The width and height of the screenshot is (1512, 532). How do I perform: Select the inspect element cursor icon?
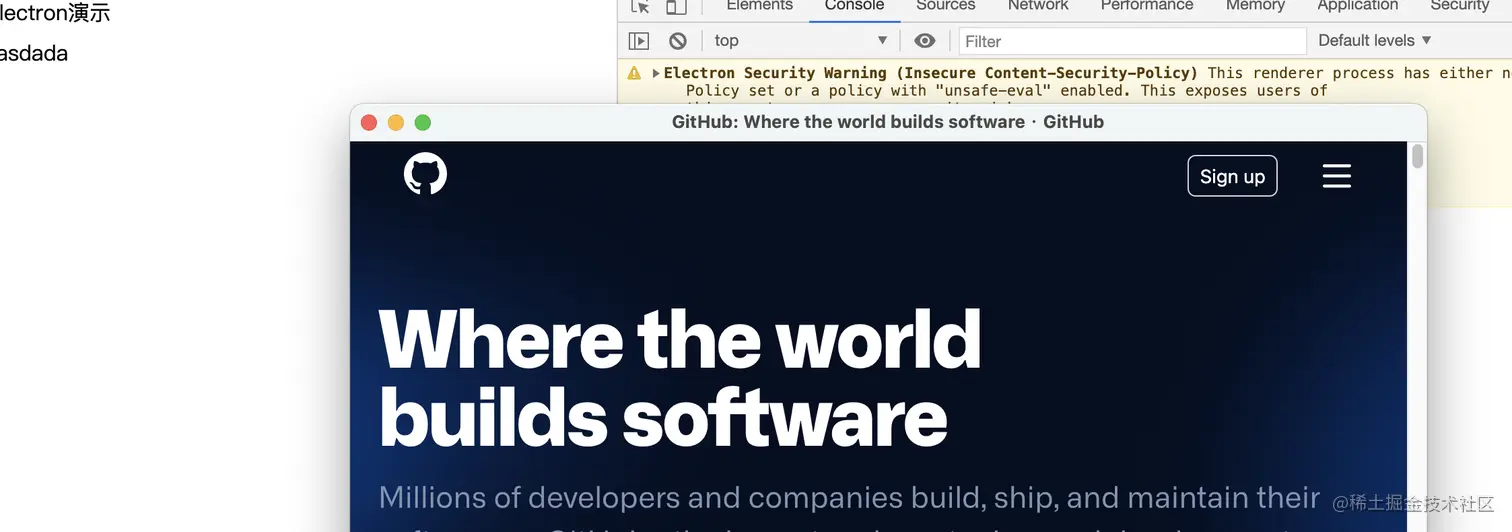(641, 6)
